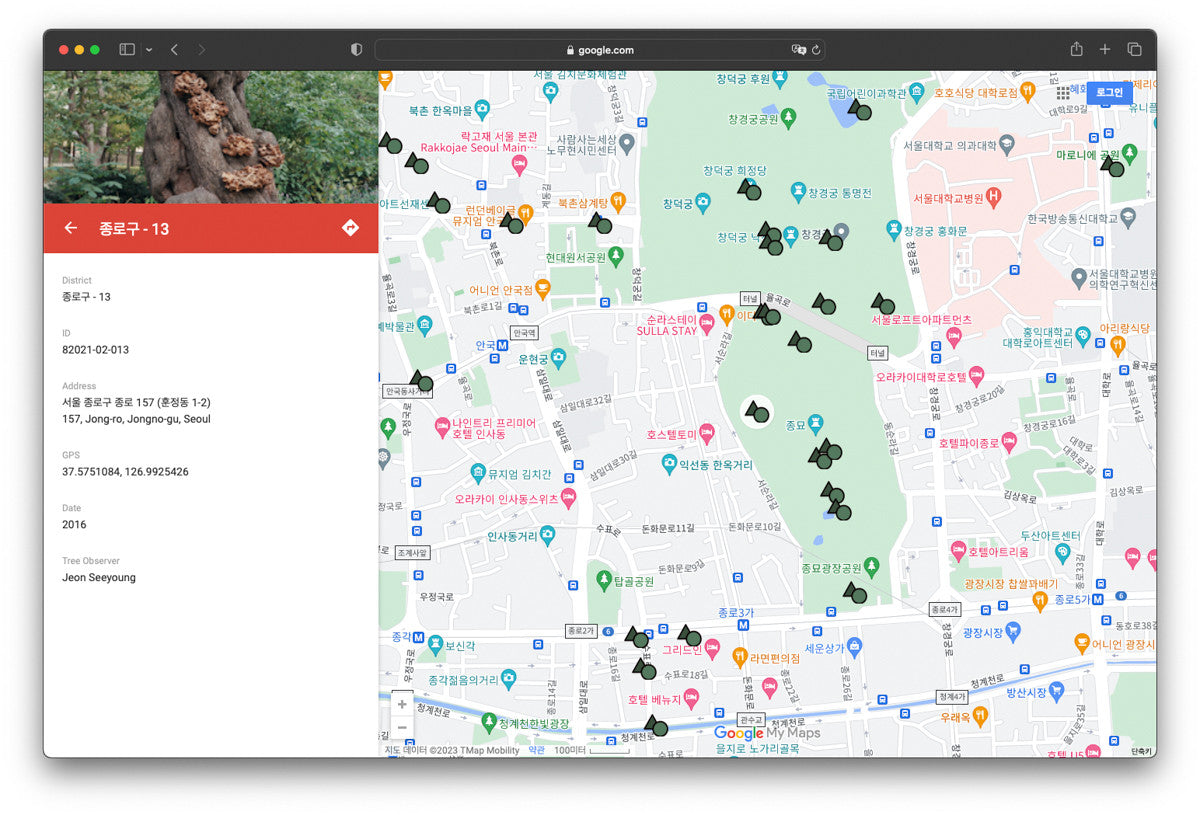Click the privacy shield icon
1200x815 pixels.
coord(356,49)
